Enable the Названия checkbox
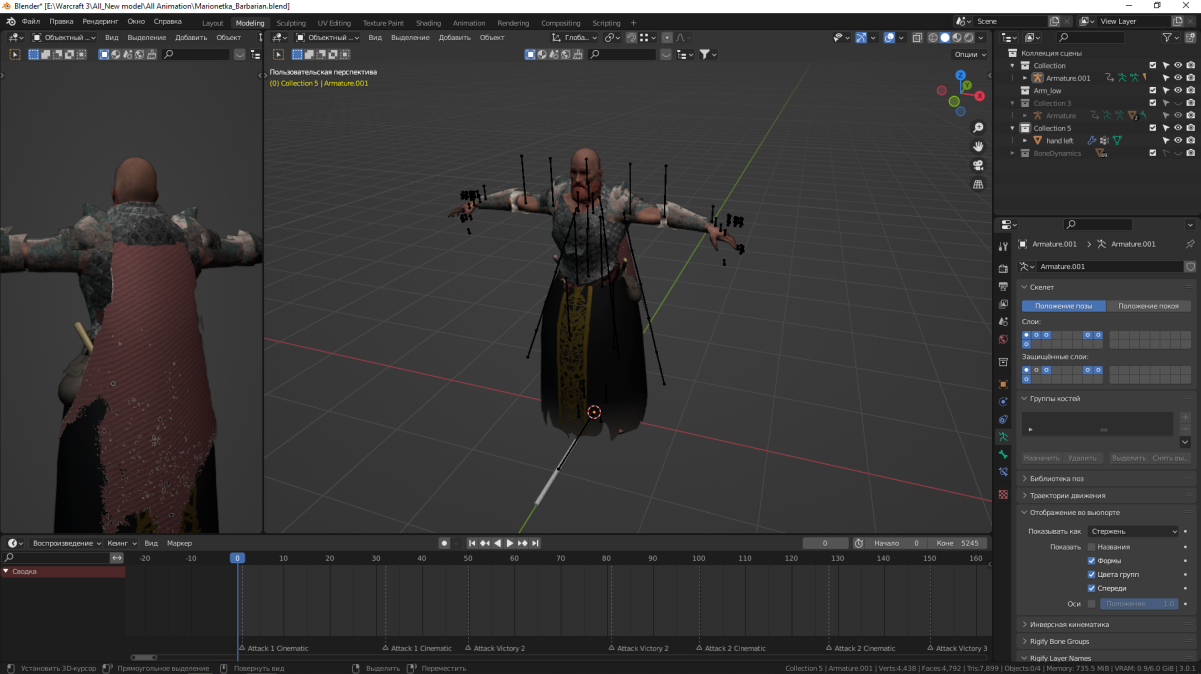Image resolution: width=1201 pixels, height=674 pixels. click(x=1091, y=547)
